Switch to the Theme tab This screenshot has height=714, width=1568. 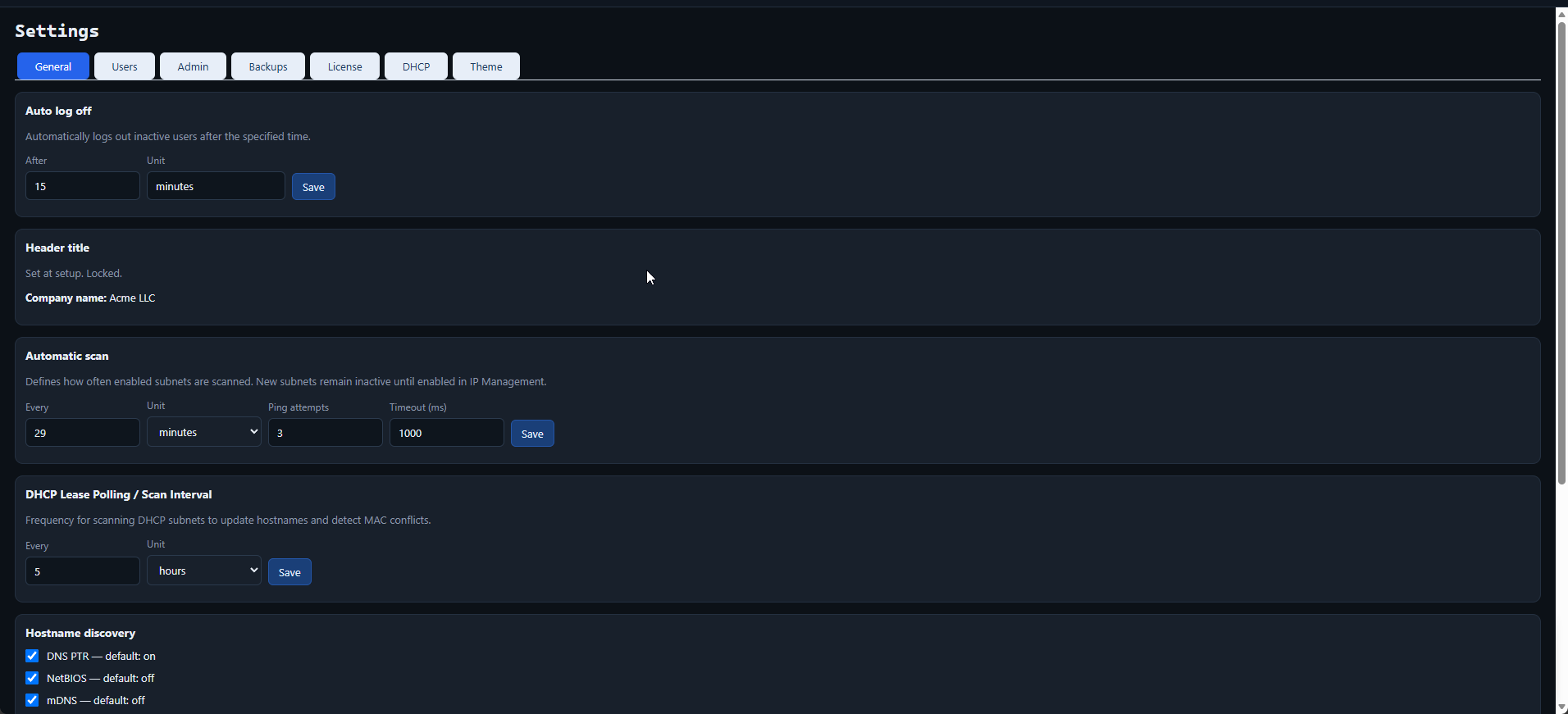click(486, 66)
